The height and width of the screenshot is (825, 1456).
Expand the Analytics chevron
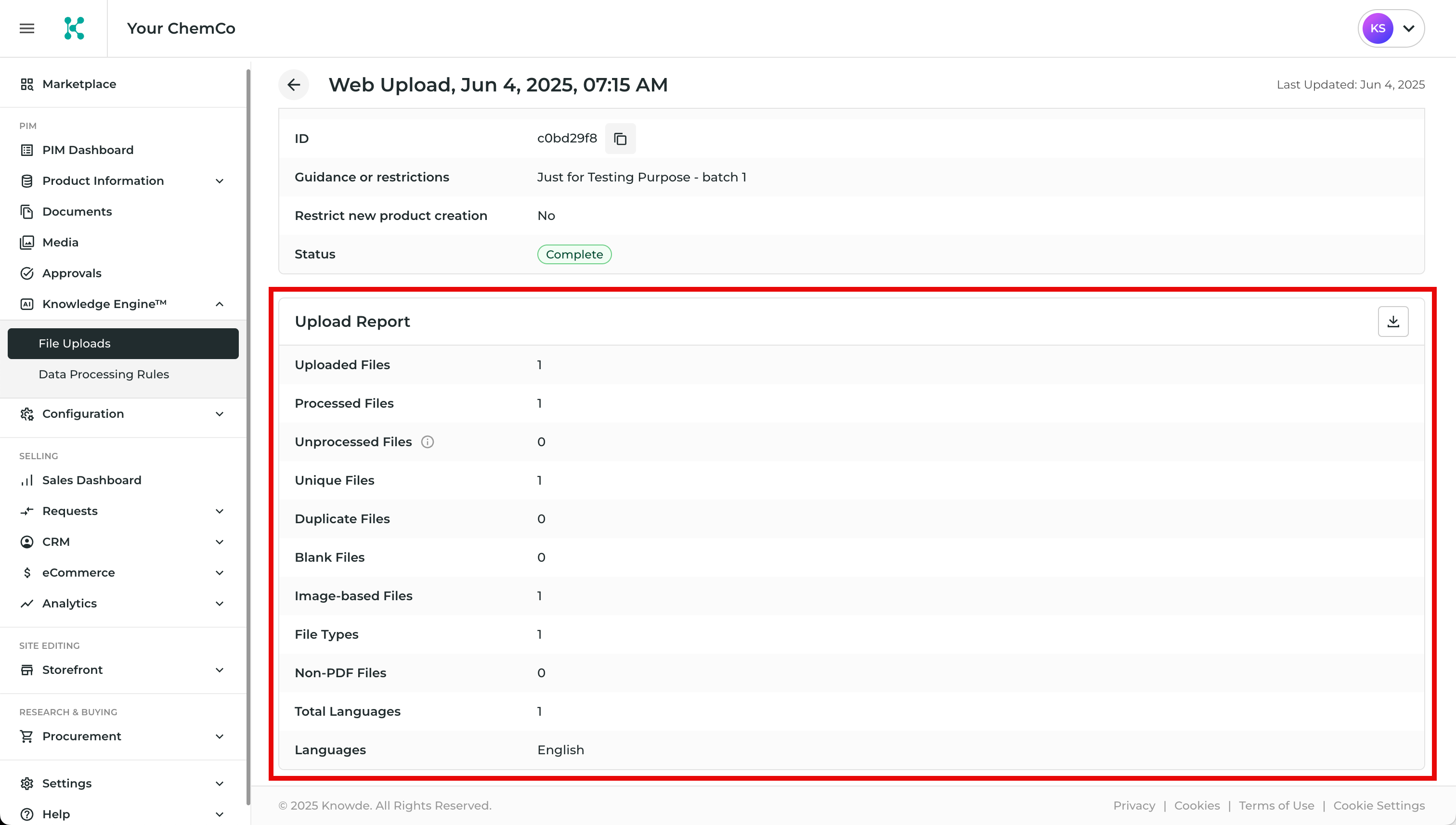(220, 604)
